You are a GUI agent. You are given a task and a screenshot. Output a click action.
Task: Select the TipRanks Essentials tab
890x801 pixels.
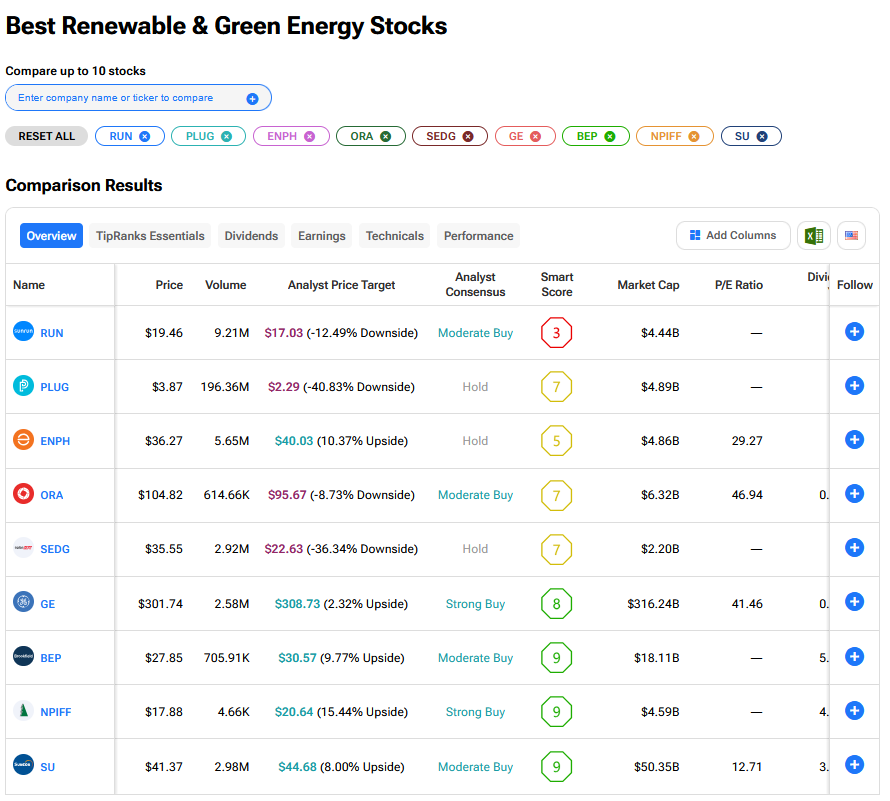coord(150,236)
